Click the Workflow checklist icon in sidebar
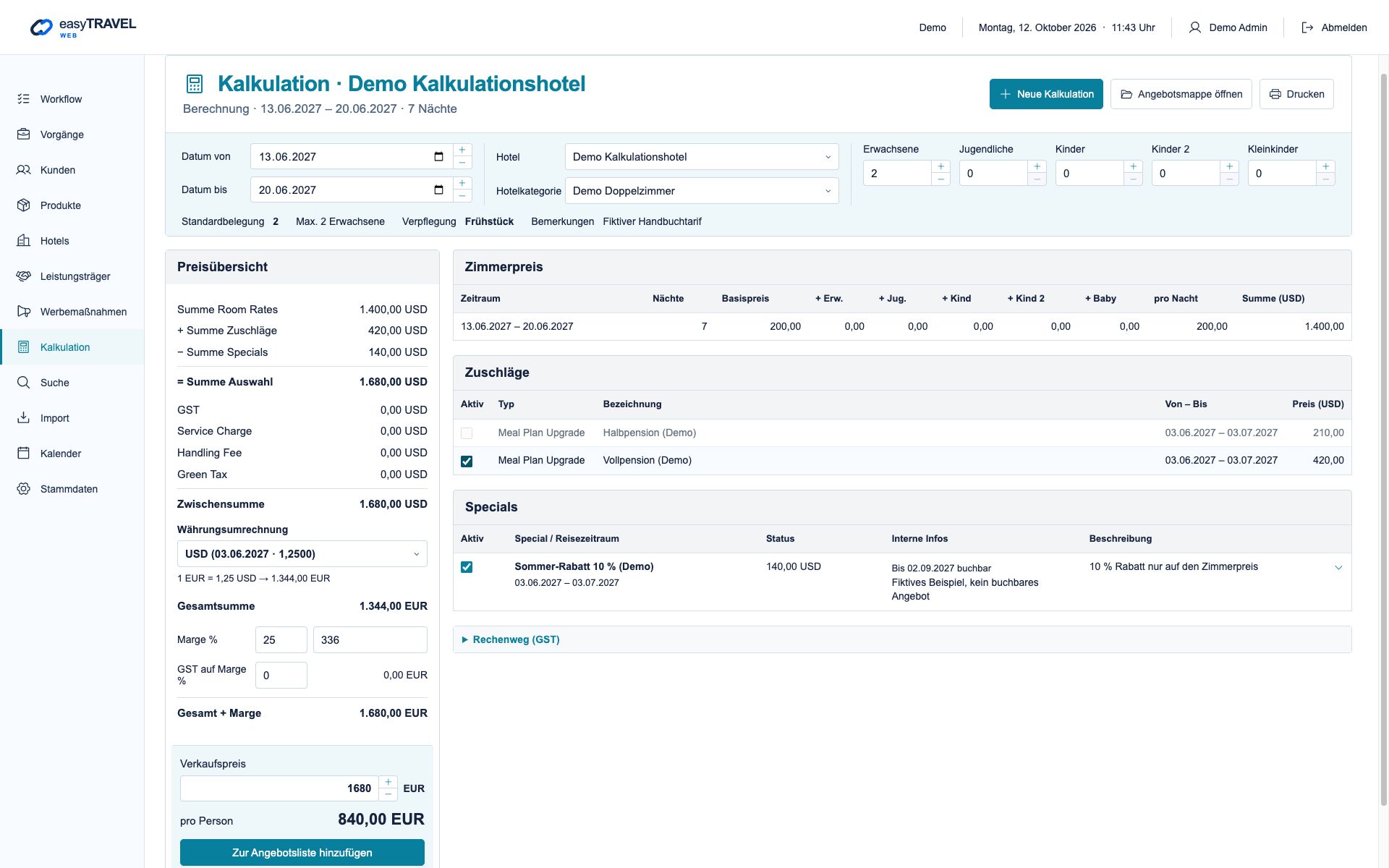Viewport: 1389px width, 868px height. (24, 99)
